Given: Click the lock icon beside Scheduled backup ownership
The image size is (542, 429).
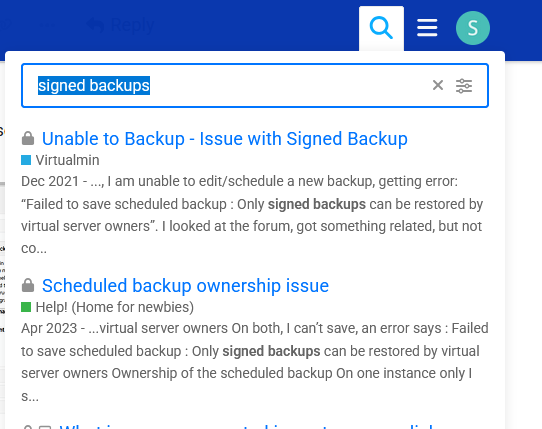Looking at the screenshot, I should (x=28, y=286).
